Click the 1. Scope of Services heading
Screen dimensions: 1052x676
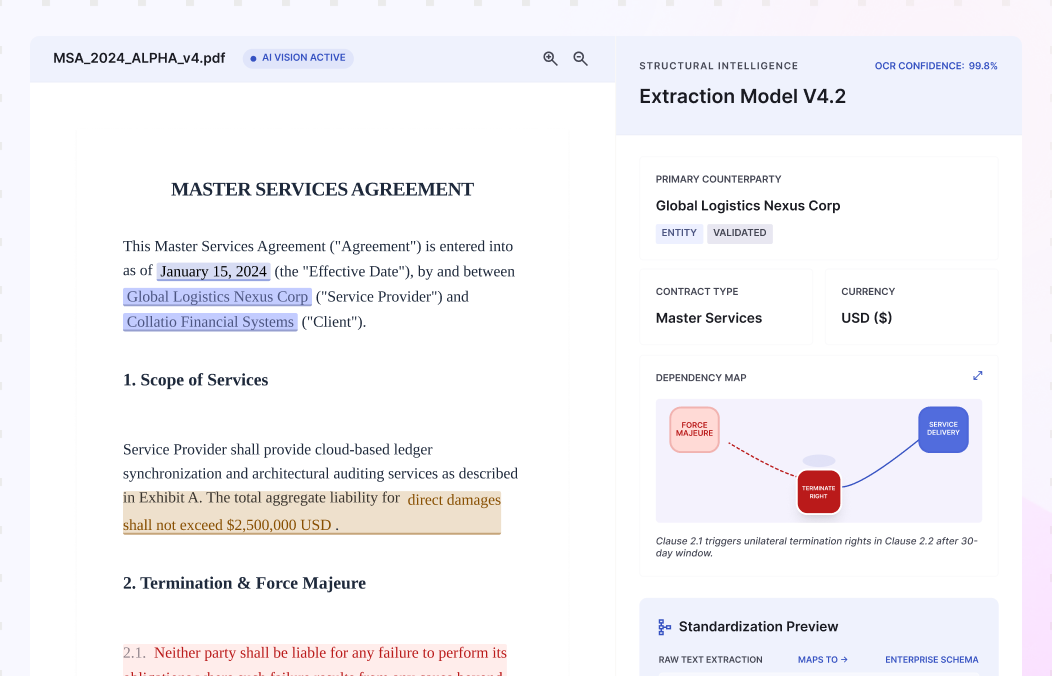pyautogui.click(x=195, y=380)
